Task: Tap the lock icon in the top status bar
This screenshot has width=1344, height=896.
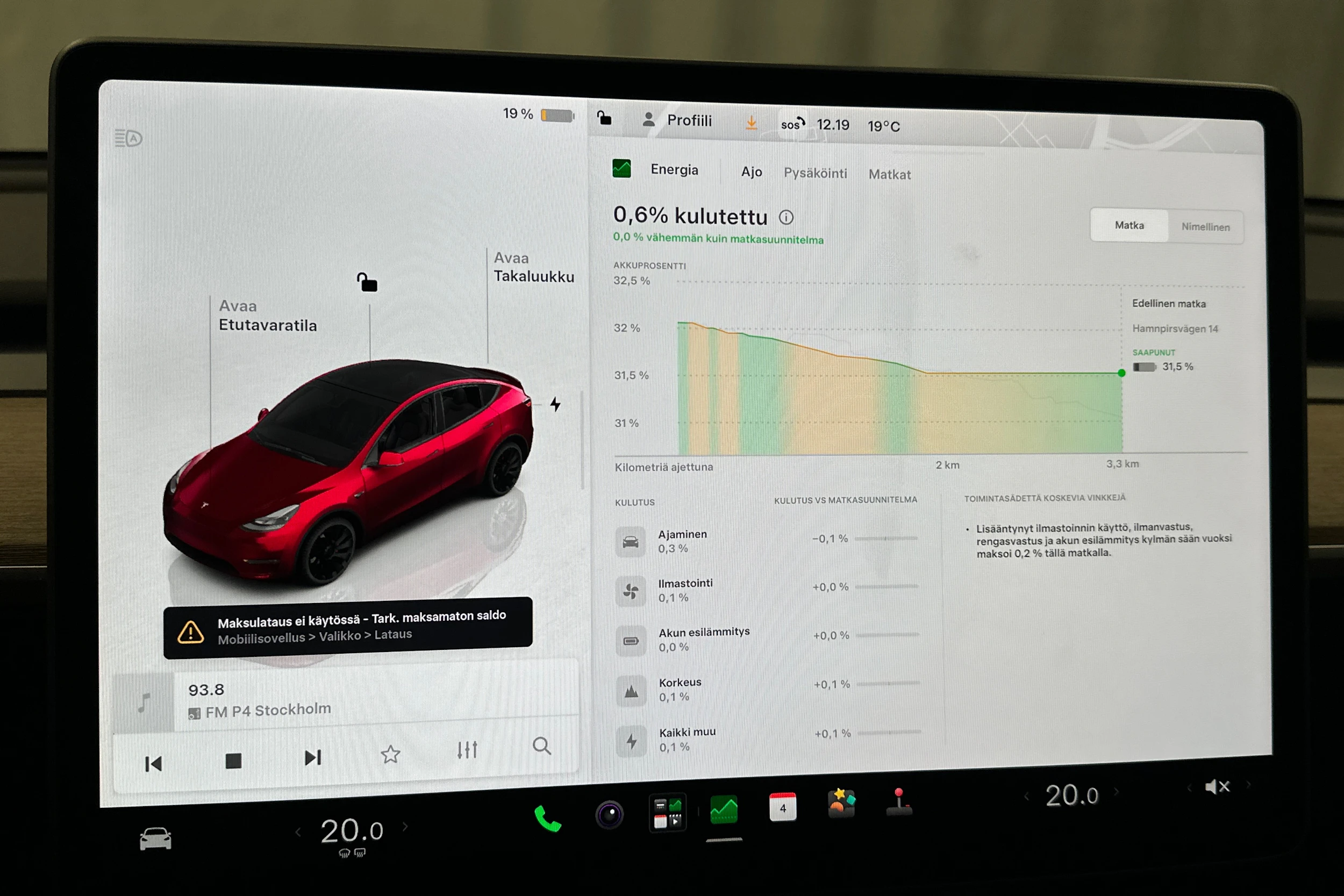Action: click(604, 118)
